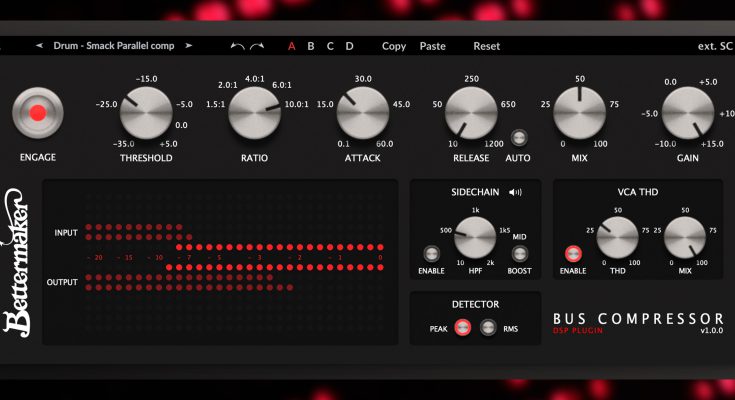Select RMS detector mode
The width and height of the screenshot is (735, 400).
488,327
